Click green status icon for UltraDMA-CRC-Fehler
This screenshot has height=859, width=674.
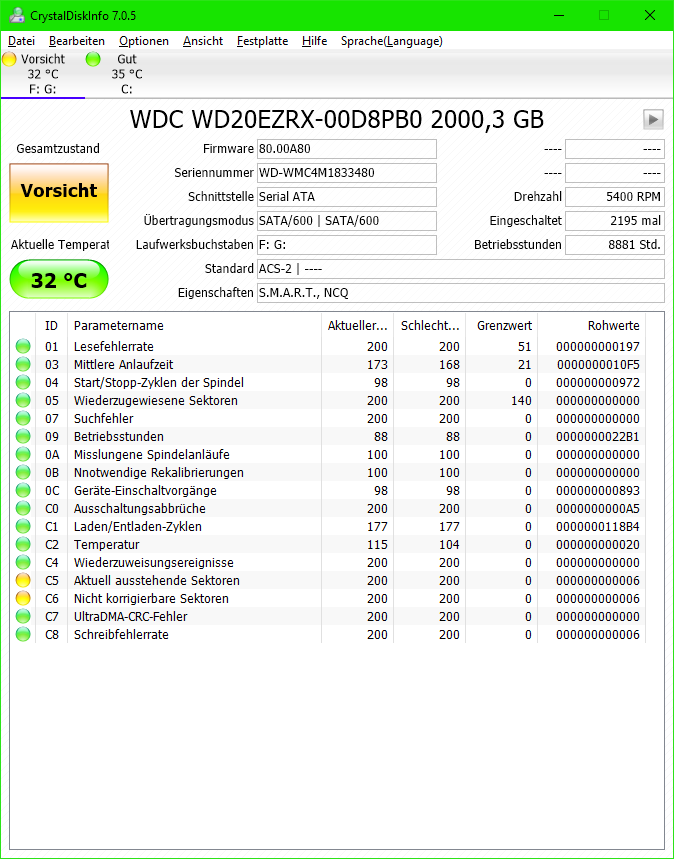tap(23, 616)
